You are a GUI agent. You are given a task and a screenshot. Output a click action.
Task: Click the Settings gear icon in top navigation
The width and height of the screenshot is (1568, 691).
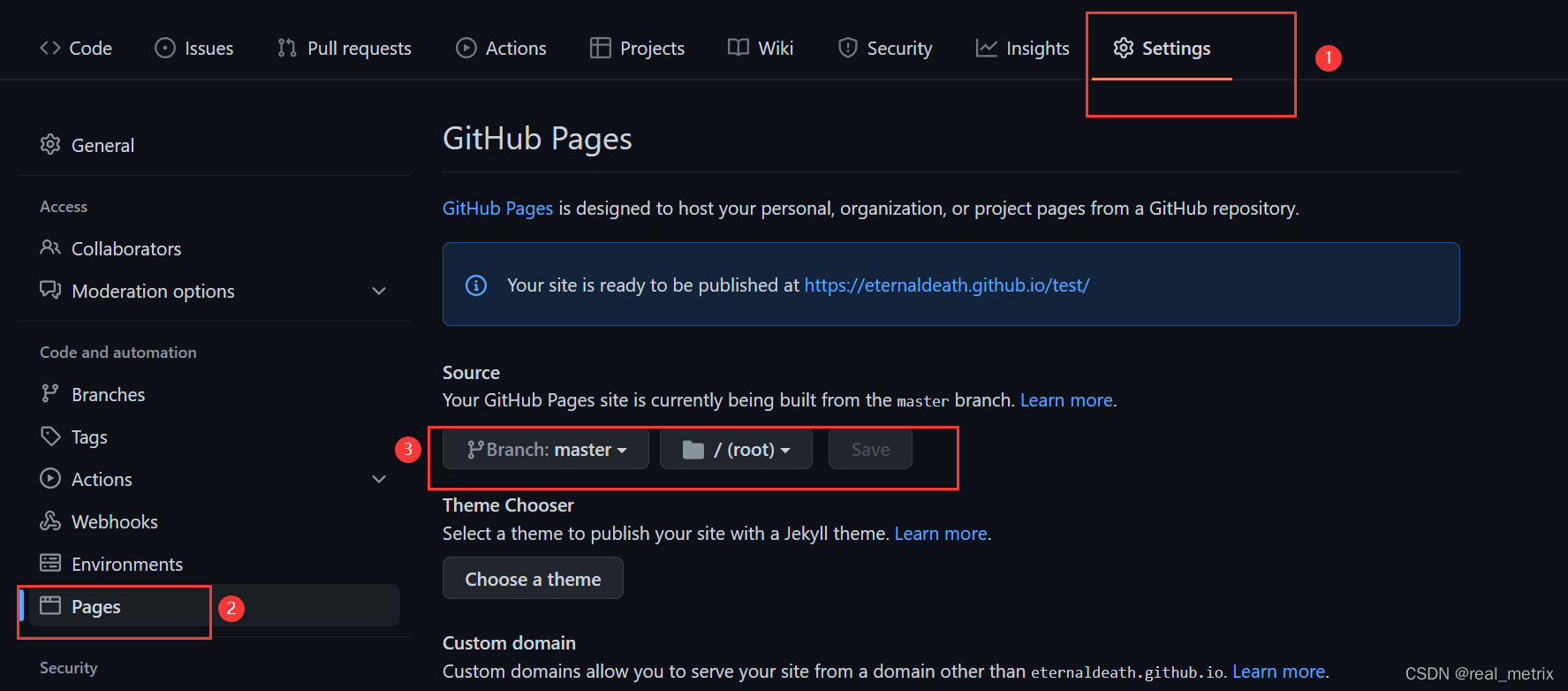pyautogui.click(x=1124, y=48)
